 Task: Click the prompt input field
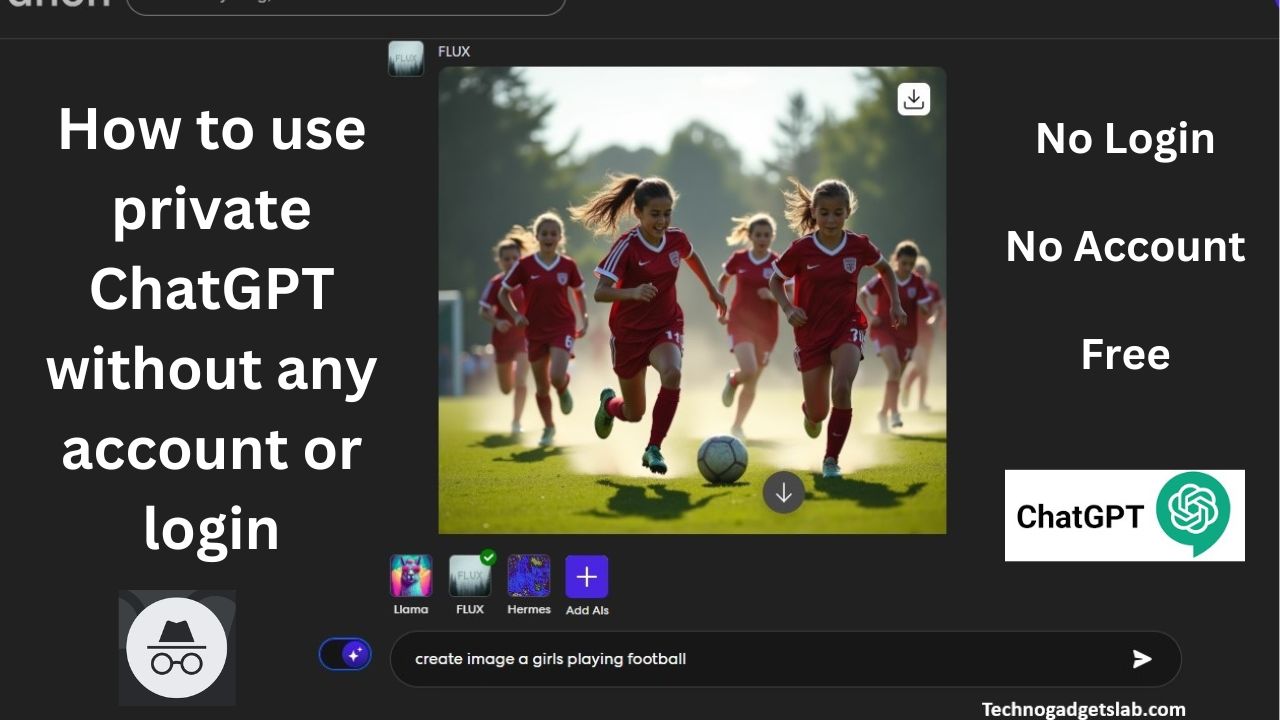(x=785, y=659)
